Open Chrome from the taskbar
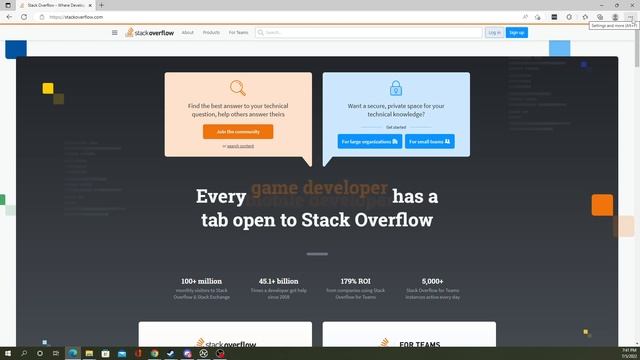Screen dimensions: 640x360 (x=154, y=353)
